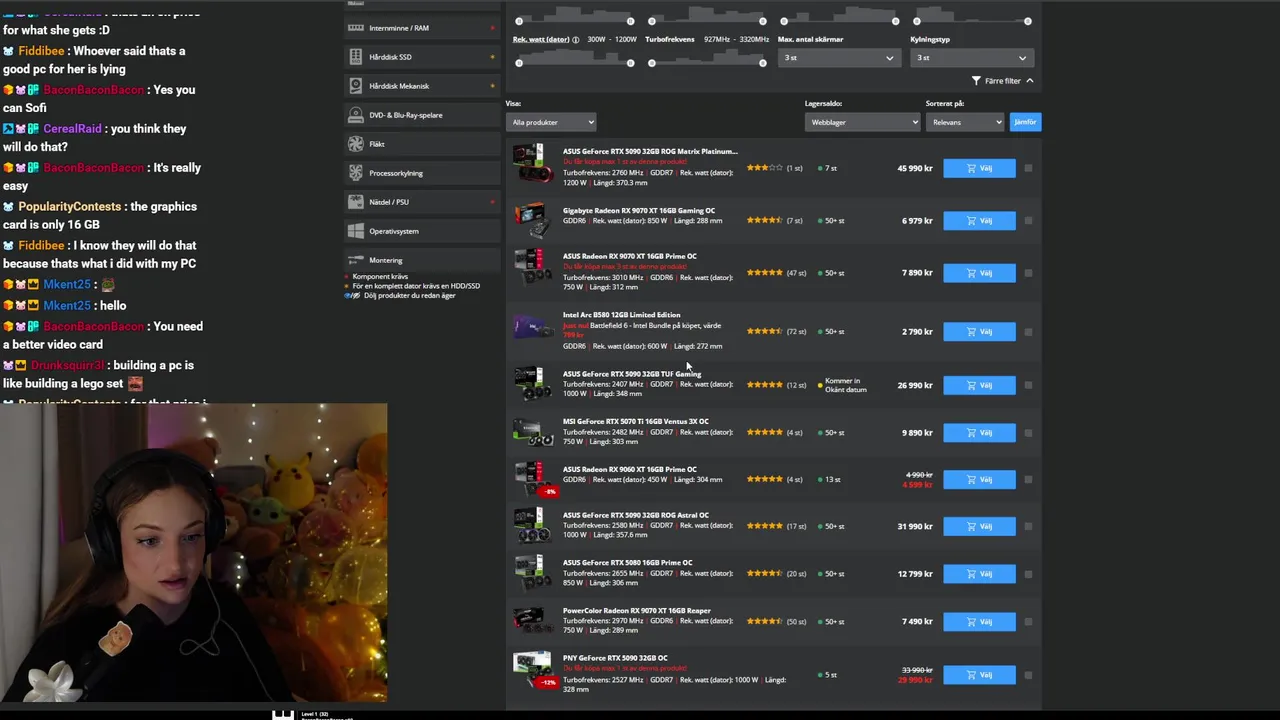Select the Processorkylning cooler icon
1280x720 pixels.
pyautogui.click(x=355, y=173)
